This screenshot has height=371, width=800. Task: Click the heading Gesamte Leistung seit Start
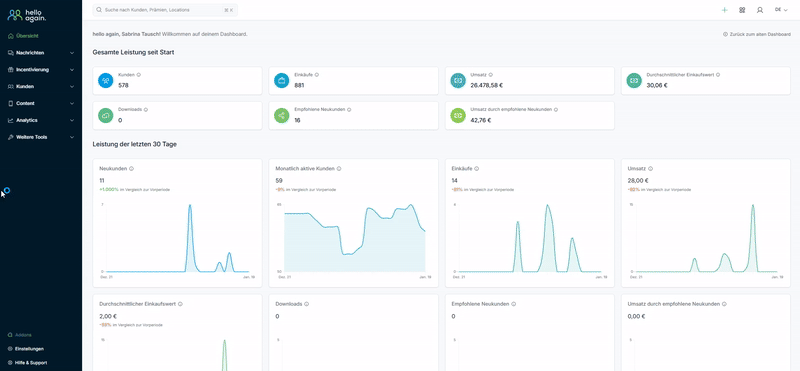click(x=134, y=52)
